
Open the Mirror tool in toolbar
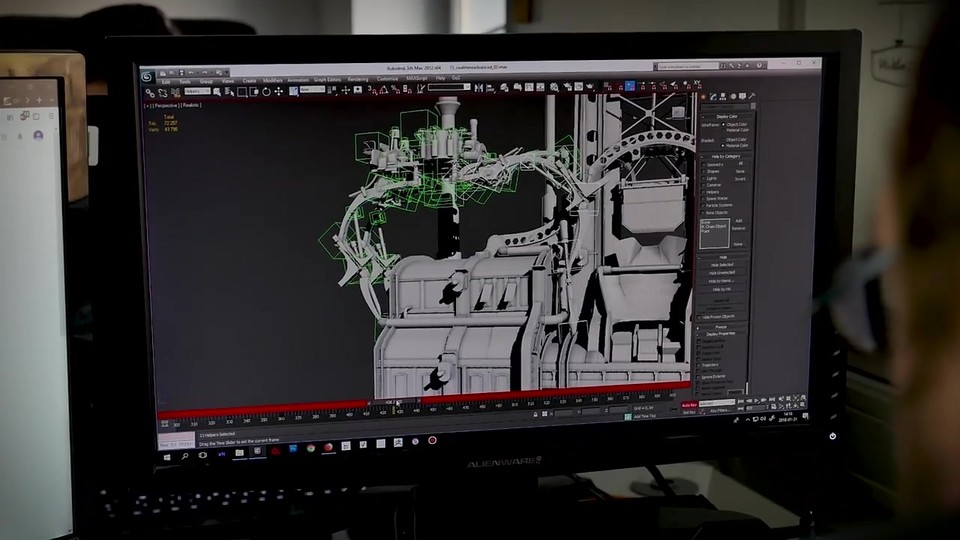click(479, 88)
